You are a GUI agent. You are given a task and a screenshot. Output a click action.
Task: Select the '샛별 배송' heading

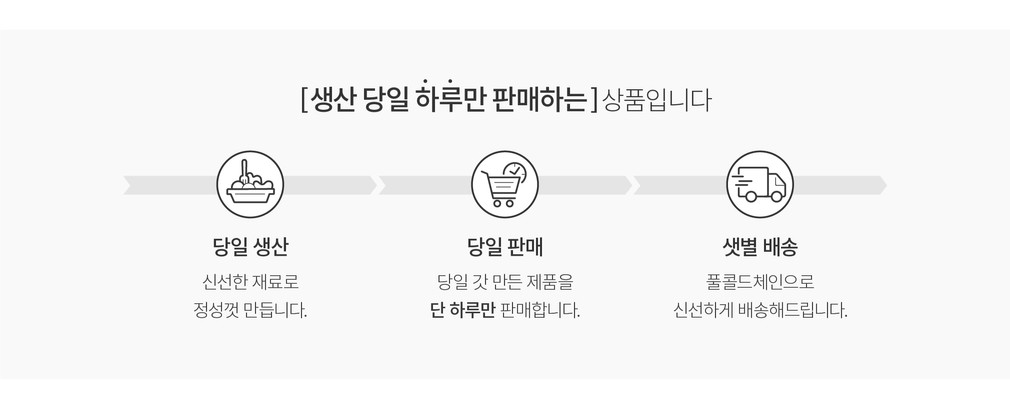pyautogui.click(x=760, y=246)
